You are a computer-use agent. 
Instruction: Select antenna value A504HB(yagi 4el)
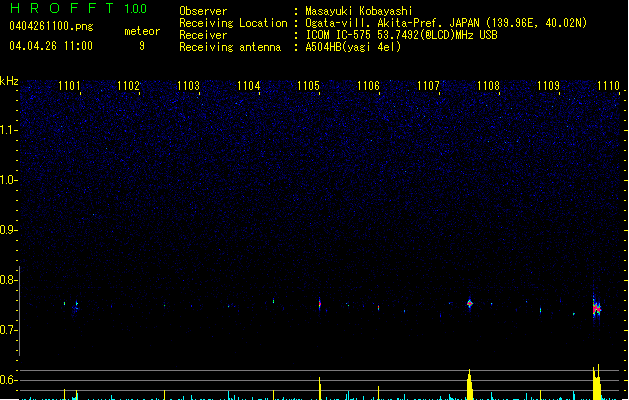(353, 47)
